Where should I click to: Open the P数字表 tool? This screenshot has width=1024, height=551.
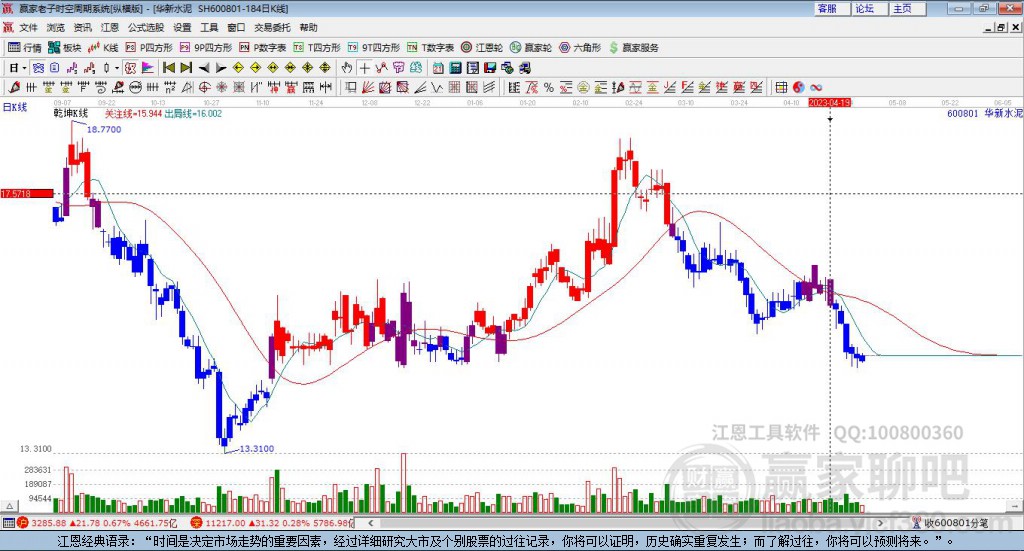click(x=263, y=48)
